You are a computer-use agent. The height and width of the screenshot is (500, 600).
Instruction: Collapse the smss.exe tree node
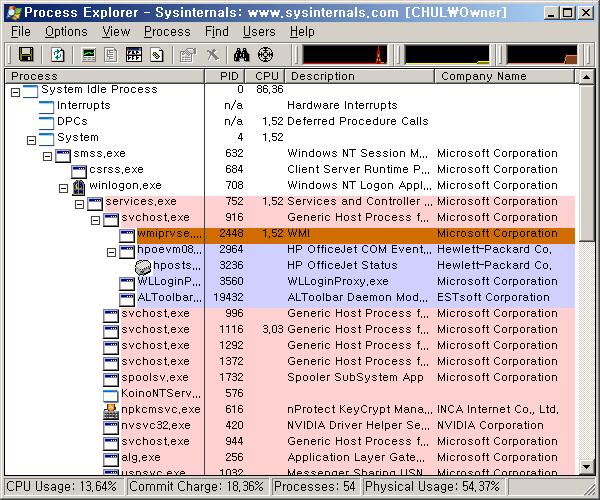(x=47, y=156)
